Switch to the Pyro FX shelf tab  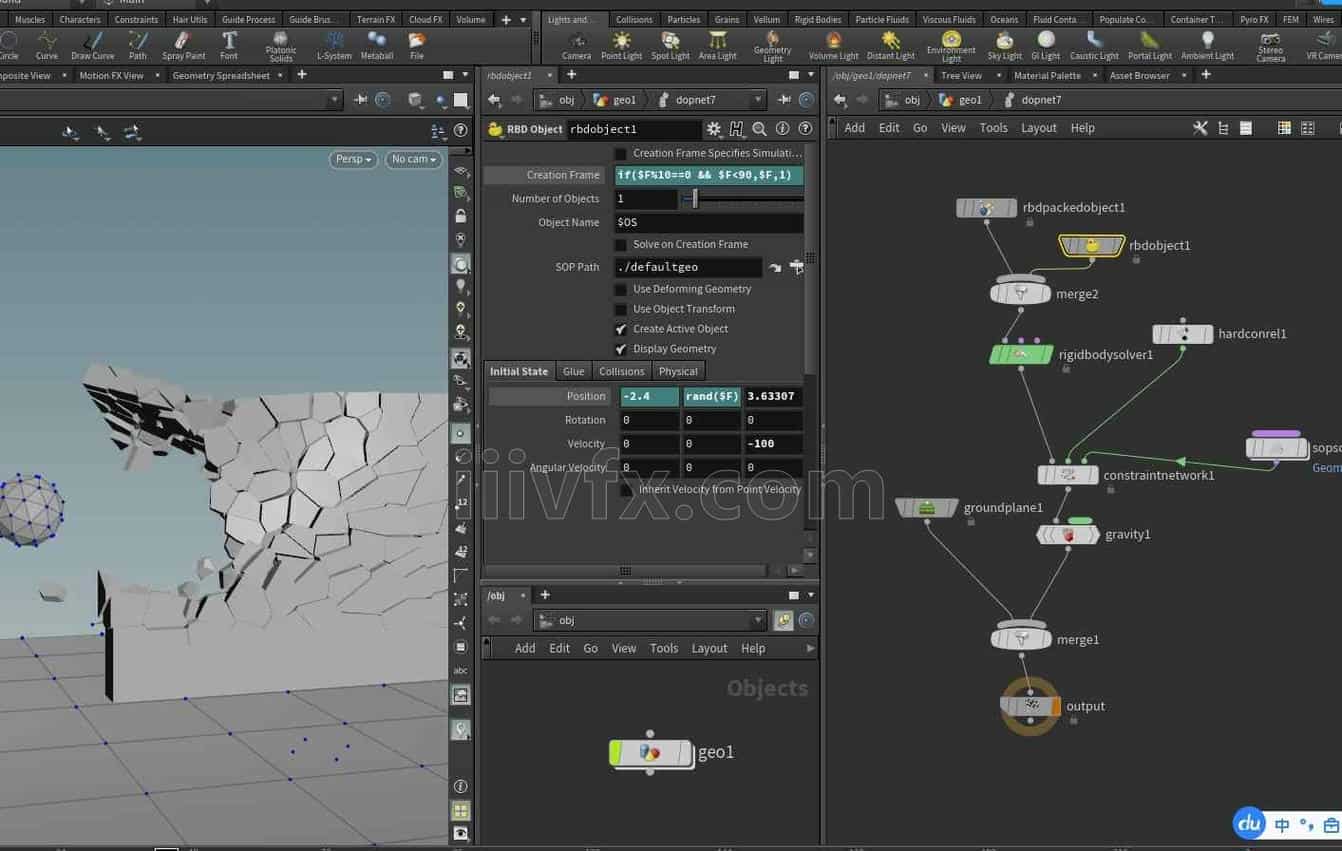click(1253, 19)
